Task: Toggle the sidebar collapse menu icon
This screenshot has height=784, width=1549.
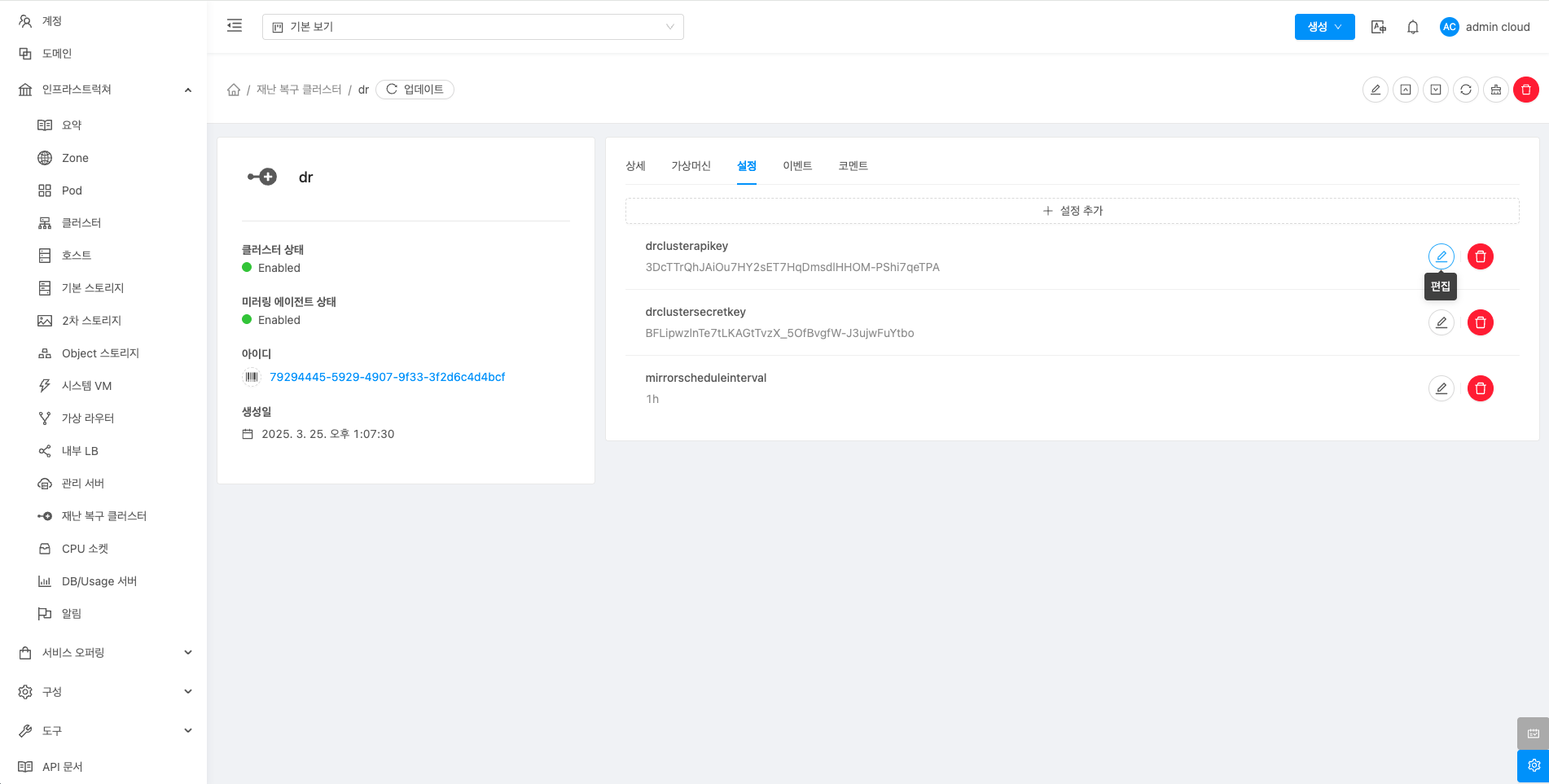Action: pos(235,26)
